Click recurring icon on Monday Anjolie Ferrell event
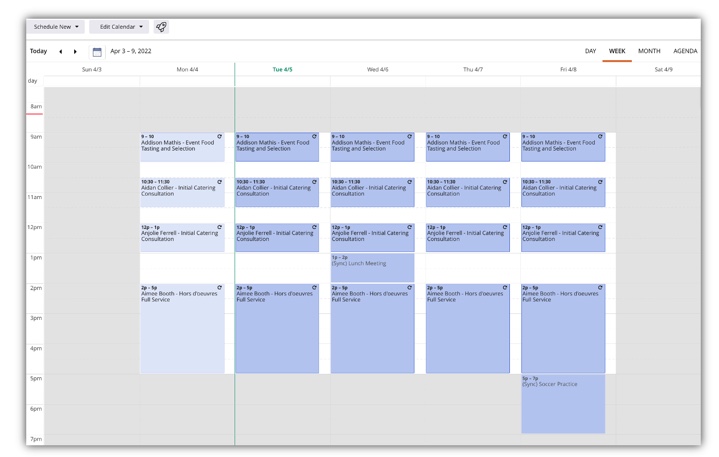The height and width of the screenshot is (457, 719). click(x=220, y=227)
